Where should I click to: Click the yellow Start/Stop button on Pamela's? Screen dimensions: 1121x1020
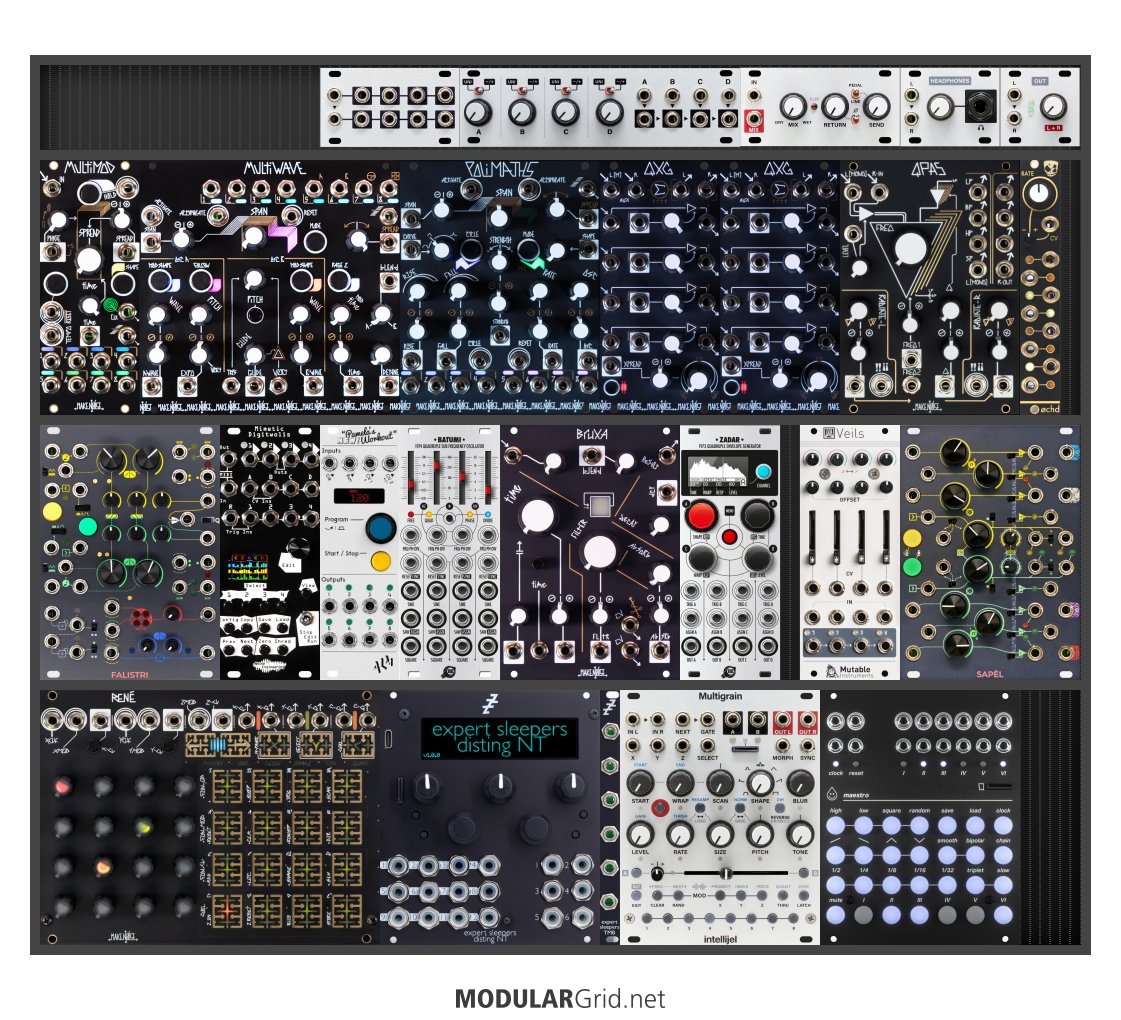click(381, 560)
